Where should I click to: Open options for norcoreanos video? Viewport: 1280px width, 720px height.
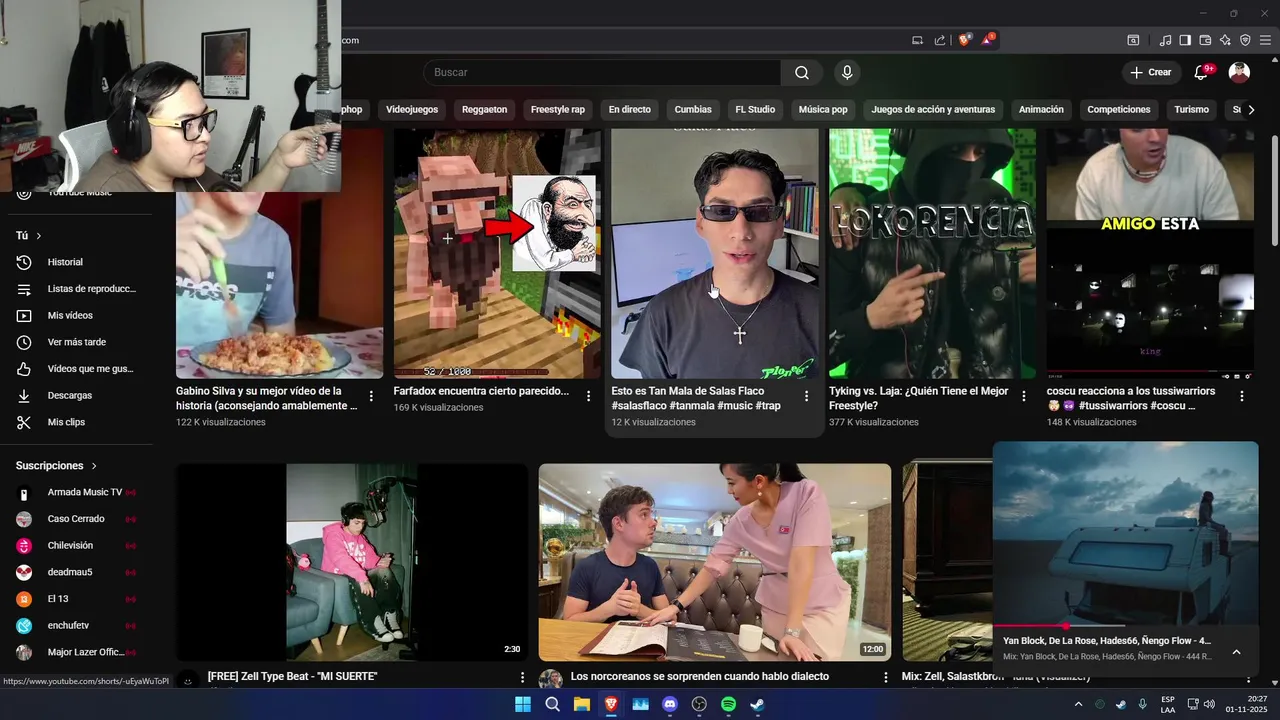pyautogui.click(x=885, y=677)
